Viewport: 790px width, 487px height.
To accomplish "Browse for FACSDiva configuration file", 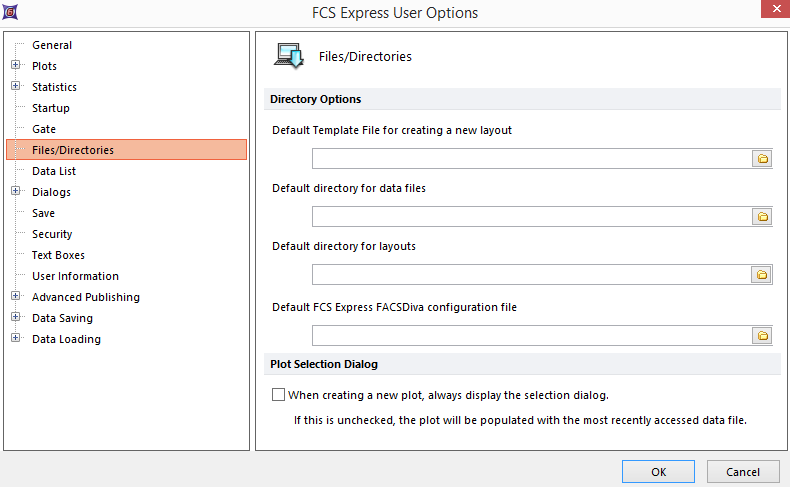I will pos(761,336).
